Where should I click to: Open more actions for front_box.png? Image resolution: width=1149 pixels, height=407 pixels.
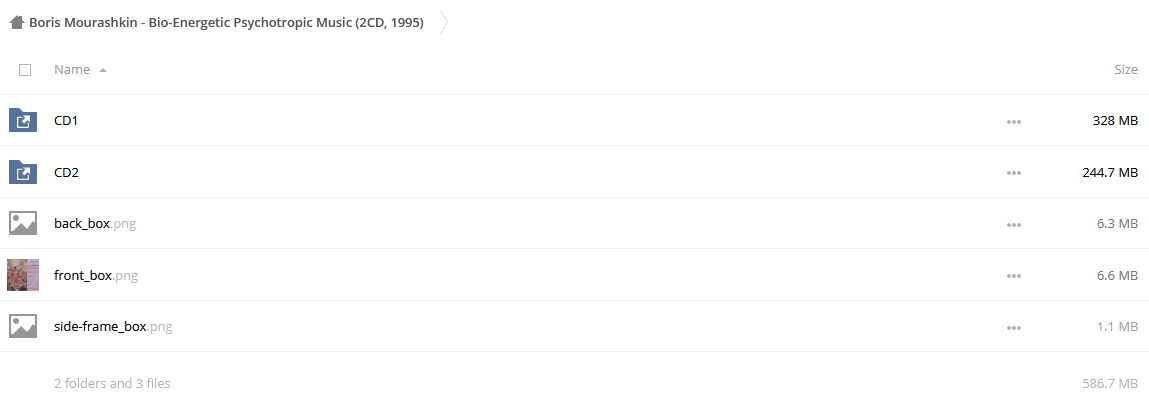1014,276
